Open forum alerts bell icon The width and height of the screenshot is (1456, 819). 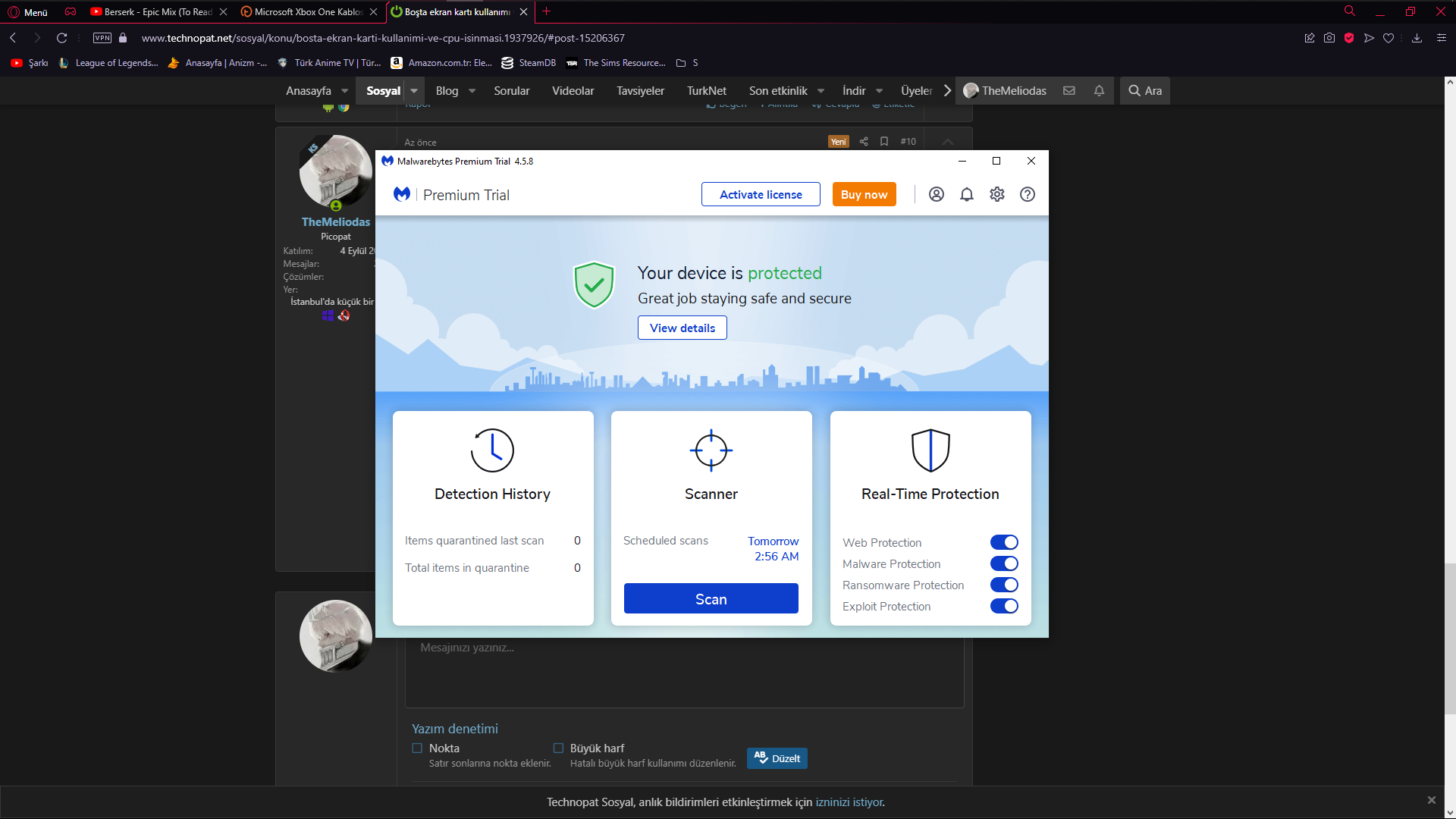point(1099,90)
